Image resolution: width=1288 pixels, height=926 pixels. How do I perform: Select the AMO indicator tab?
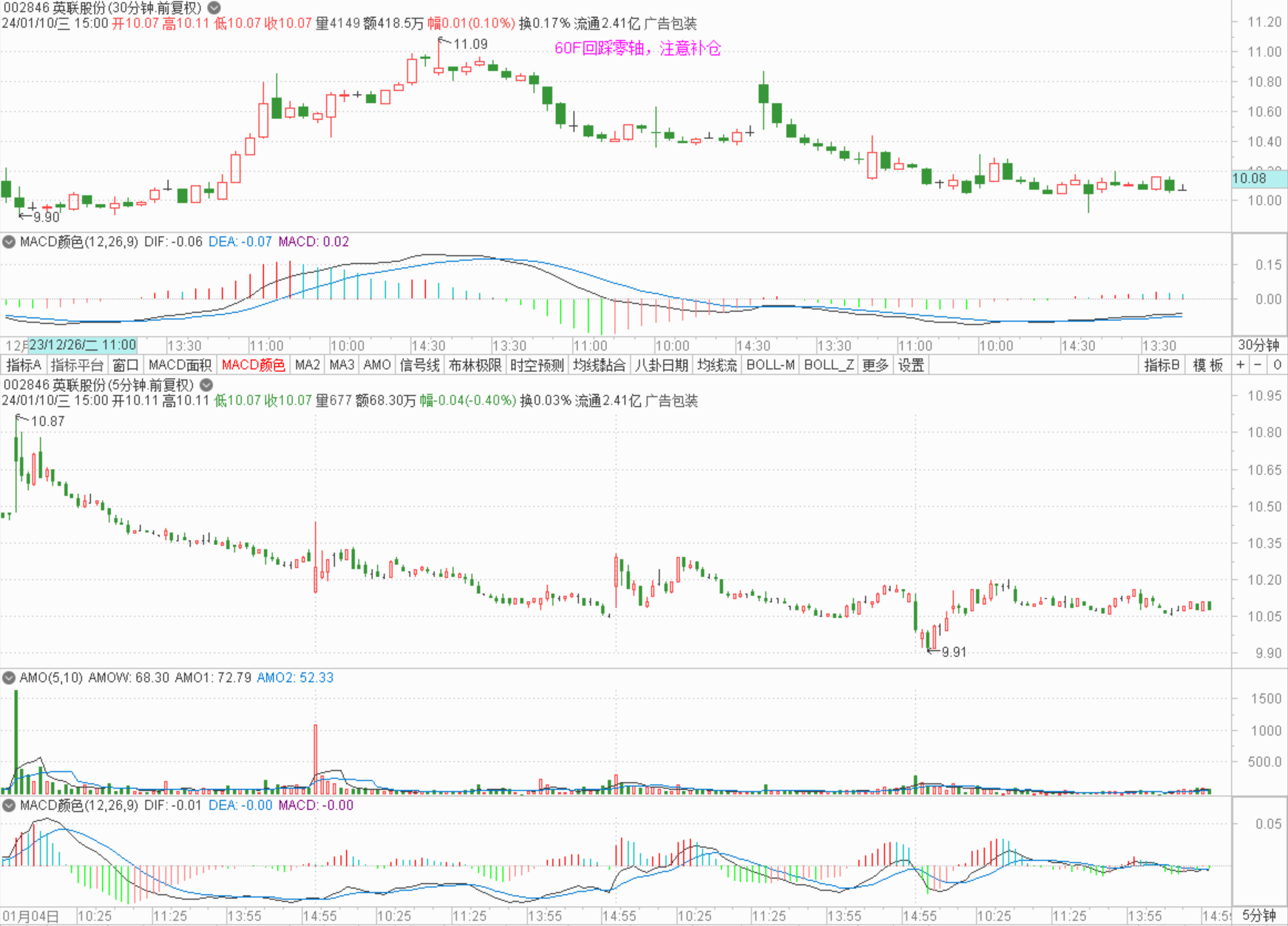[377, 365]
